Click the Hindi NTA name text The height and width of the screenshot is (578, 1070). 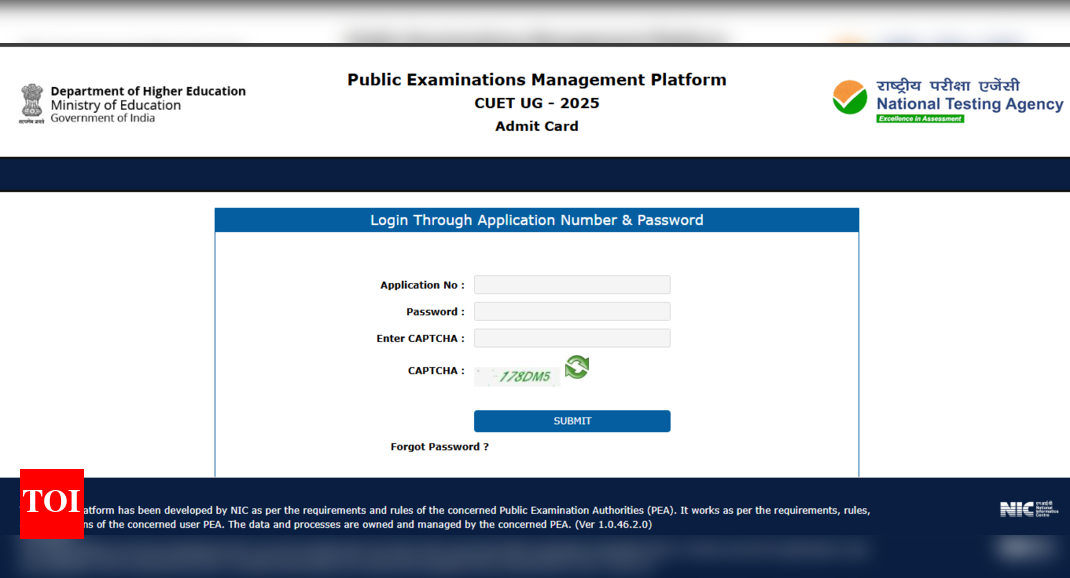pos(948,86)
